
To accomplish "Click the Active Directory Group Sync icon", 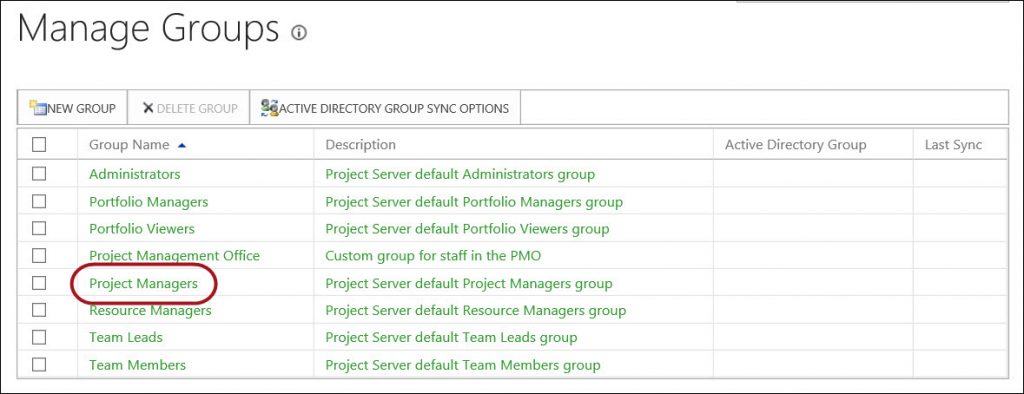I will tap(270, 107).
